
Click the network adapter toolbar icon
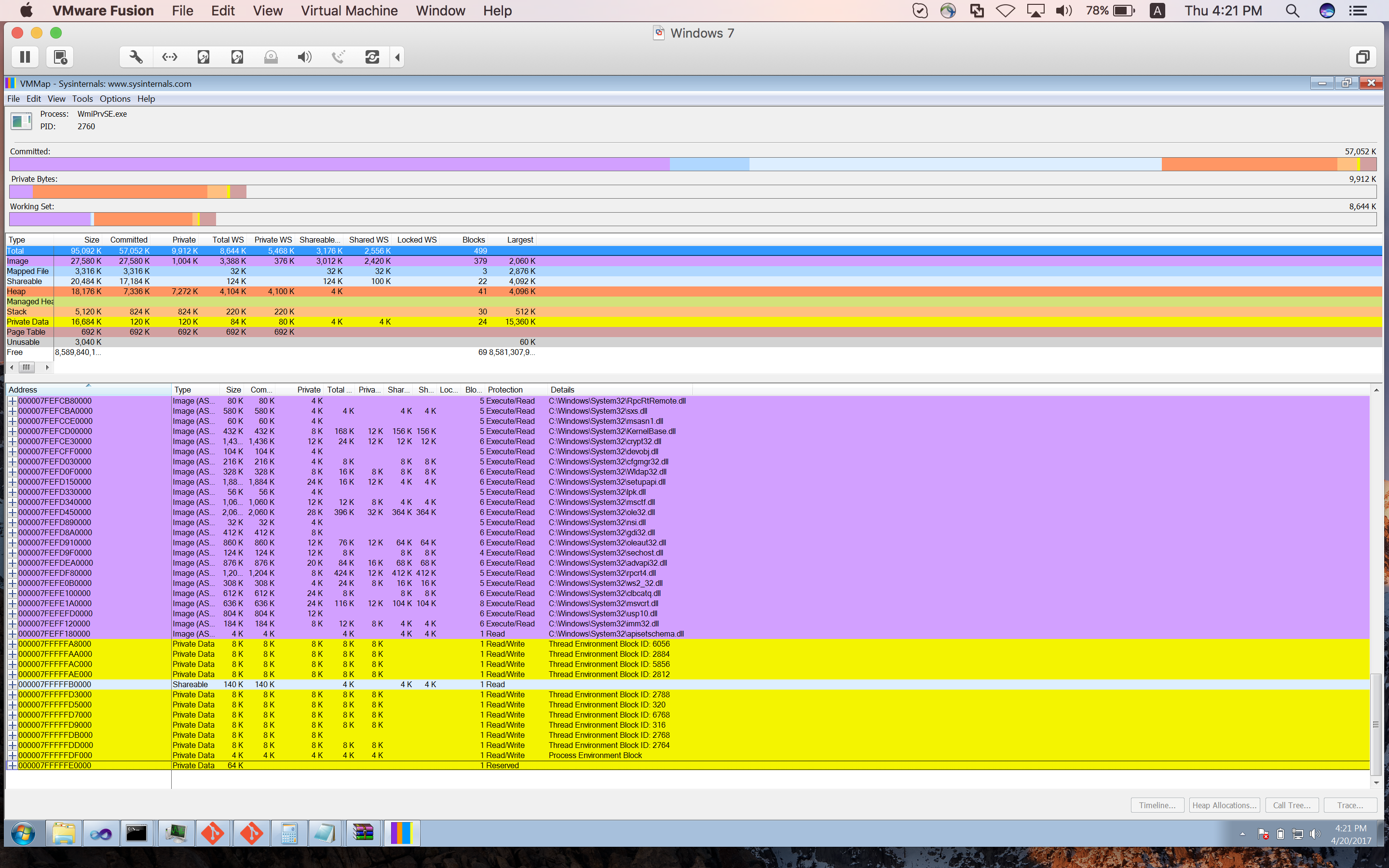[170, 57]
